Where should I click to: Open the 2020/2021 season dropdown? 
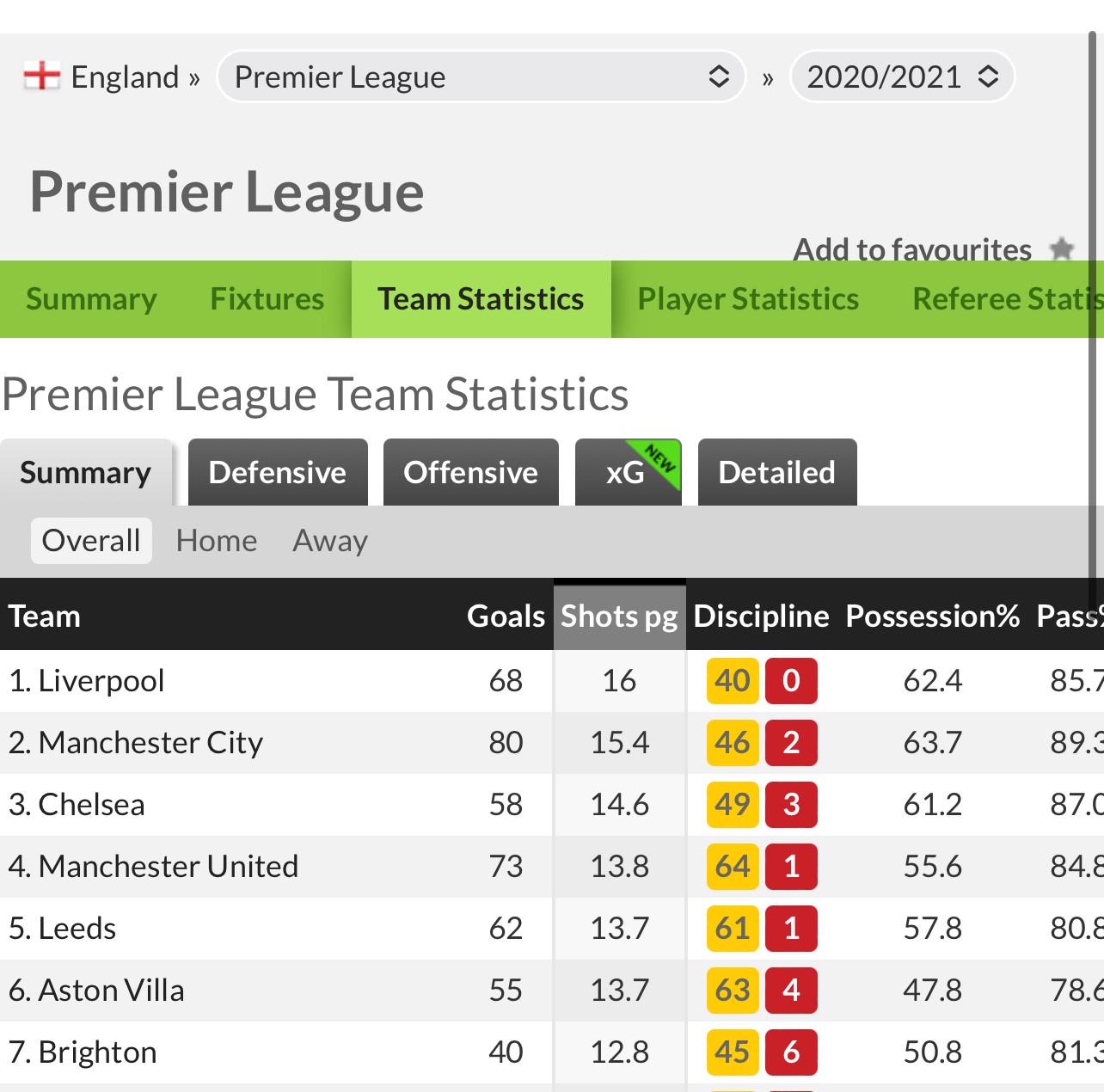[x=902, y=77]
